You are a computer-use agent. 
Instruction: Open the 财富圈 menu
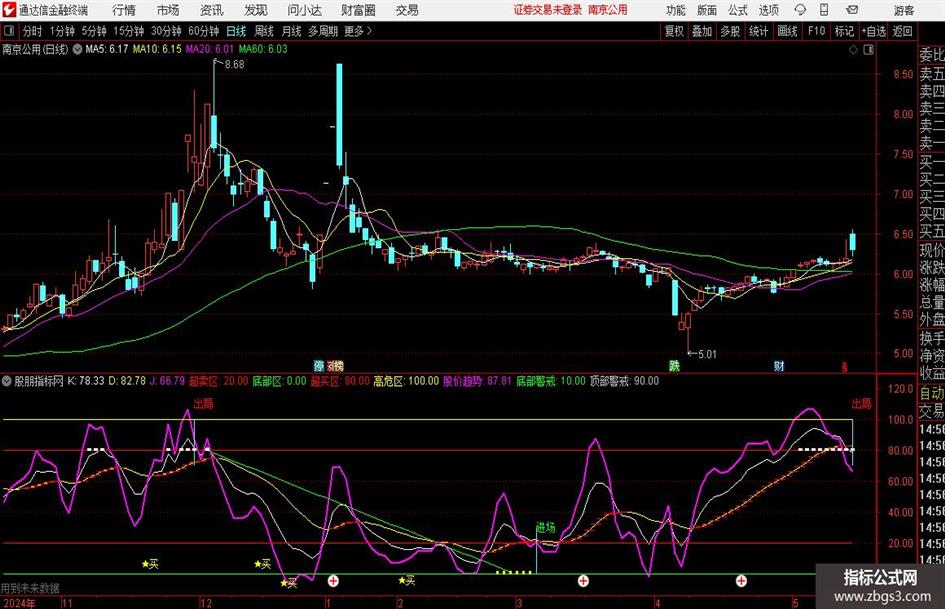[358, 10]
